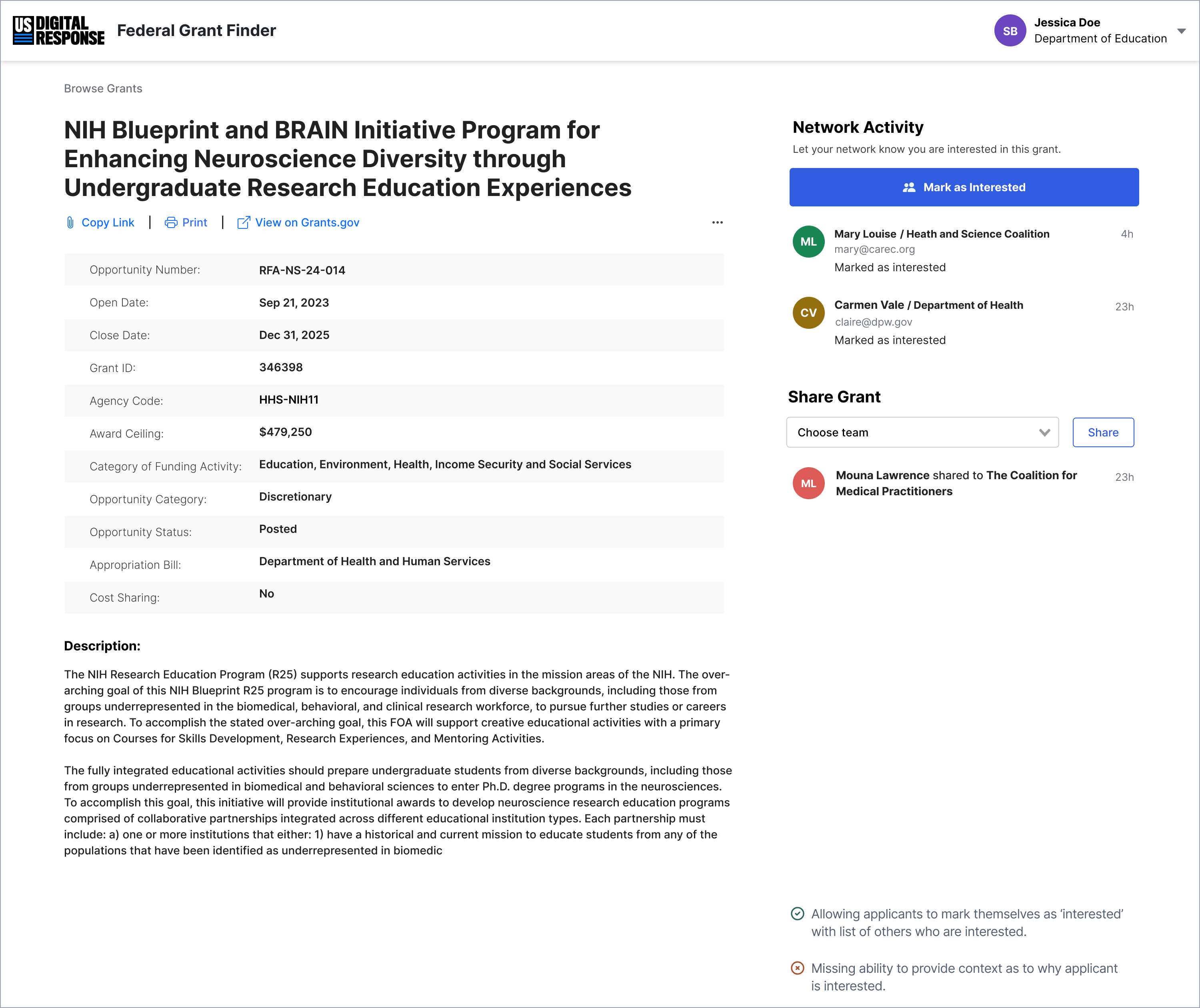
Task: Click The Coalition for Medical Practitioners team name
Action: (x=956, y=484)
